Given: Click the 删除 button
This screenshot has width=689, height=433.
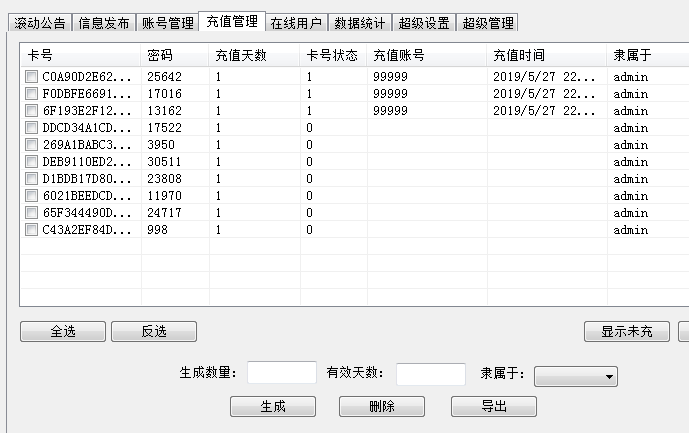Looking at the screenshot, I should point(382,407).
